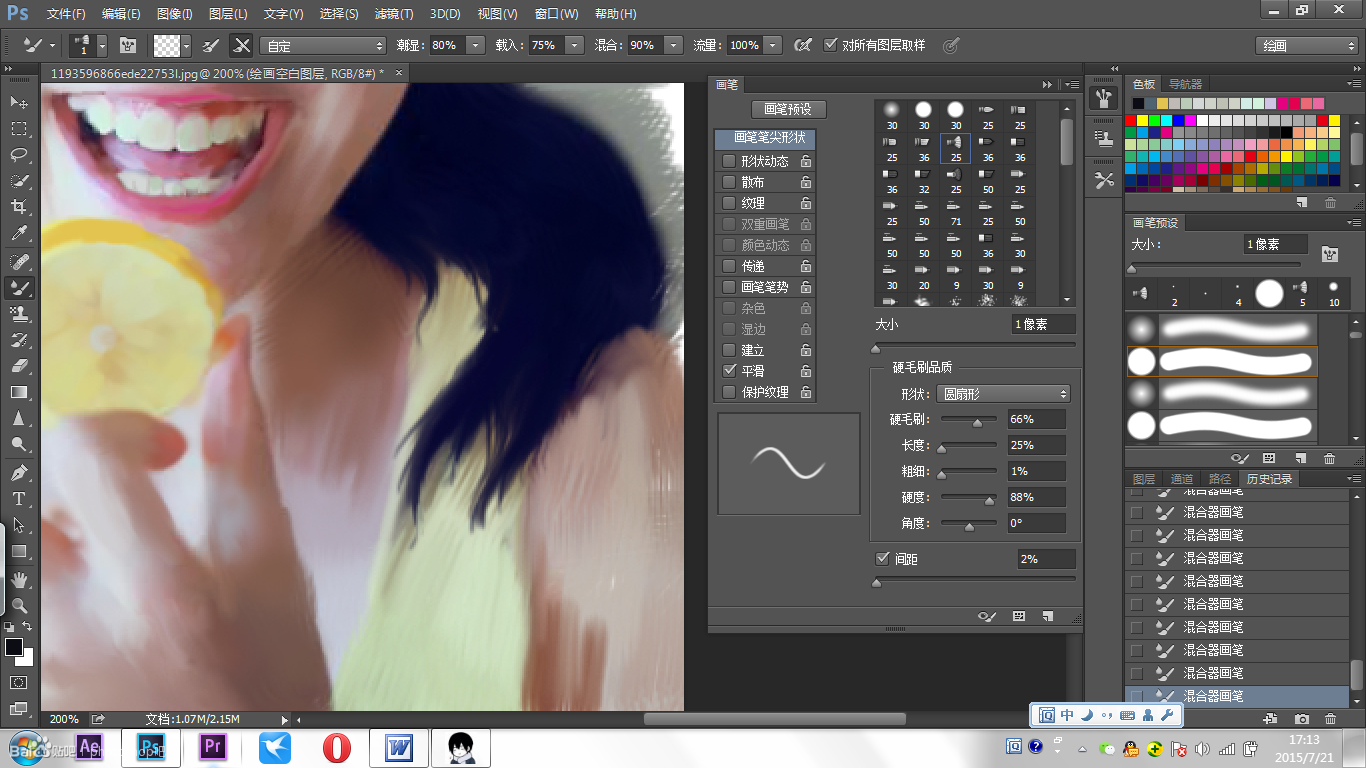Screen dimensions: 1366x768
Task: Open the 形状 圆扇形 dropdown
Action: click(x=1003, y=394)
